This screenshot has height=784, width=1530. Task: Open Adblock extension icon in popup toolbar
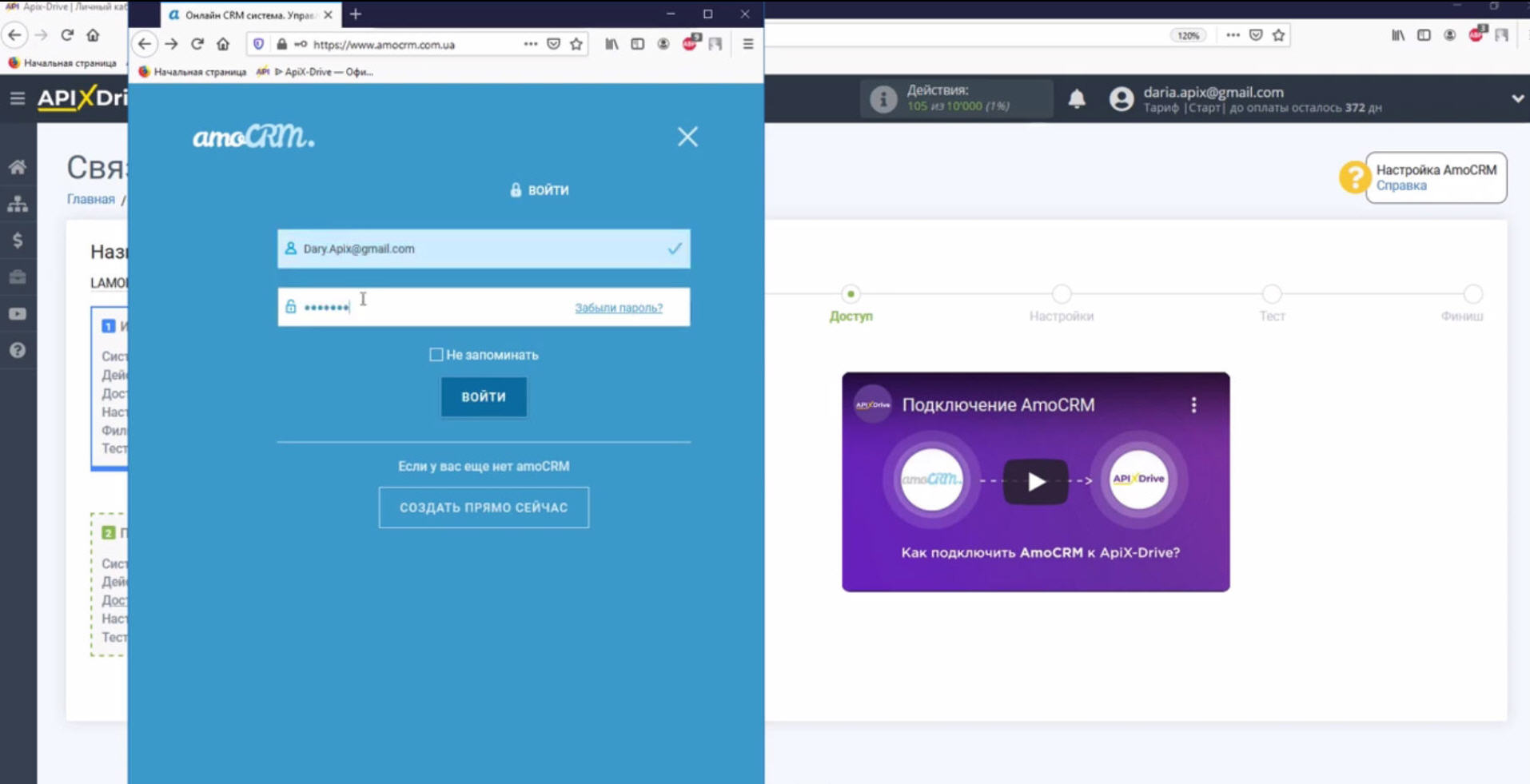[690, 43]
